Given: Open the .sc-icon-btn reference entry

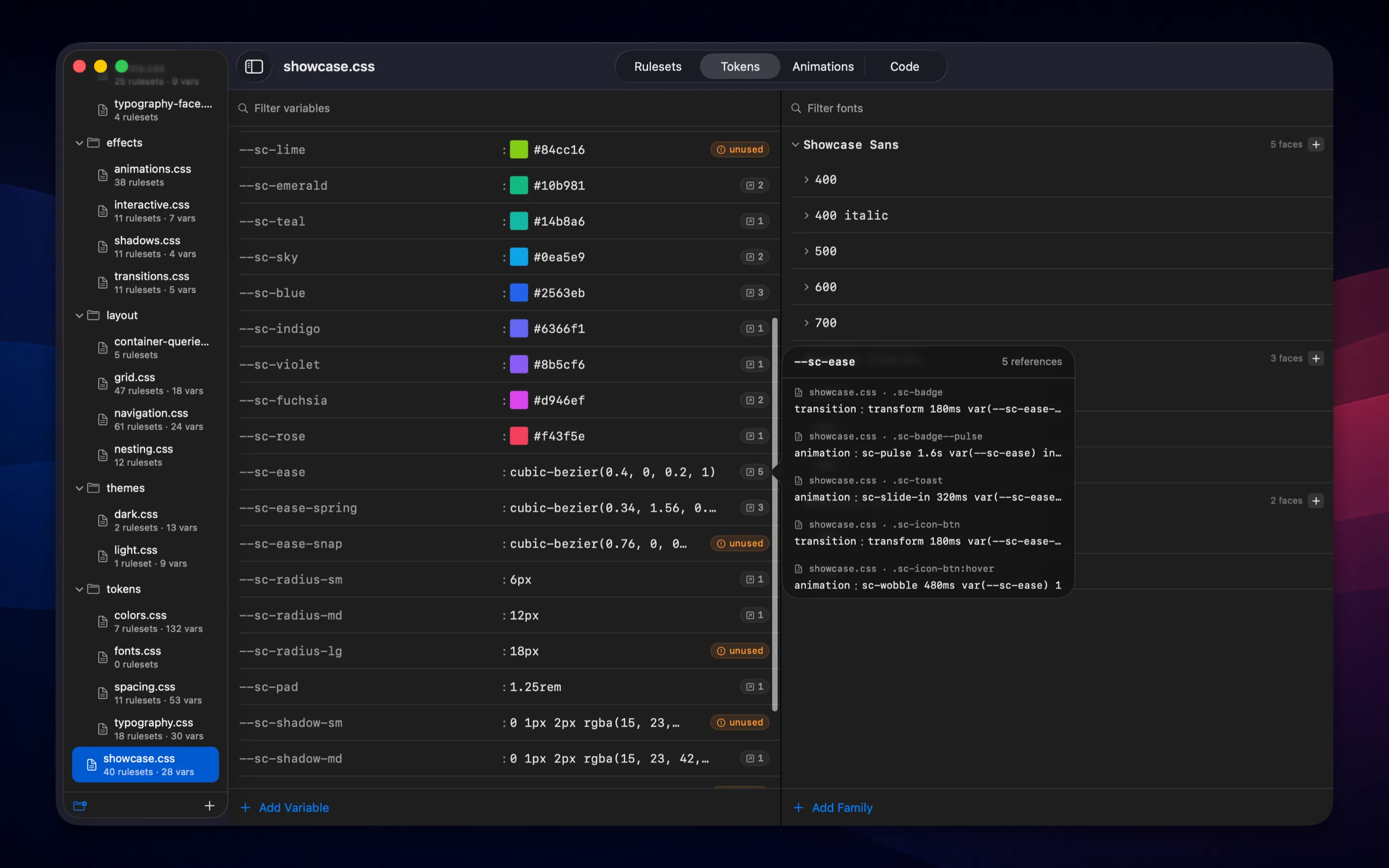Looking at the screenshot, I should [x=928, y=533].
